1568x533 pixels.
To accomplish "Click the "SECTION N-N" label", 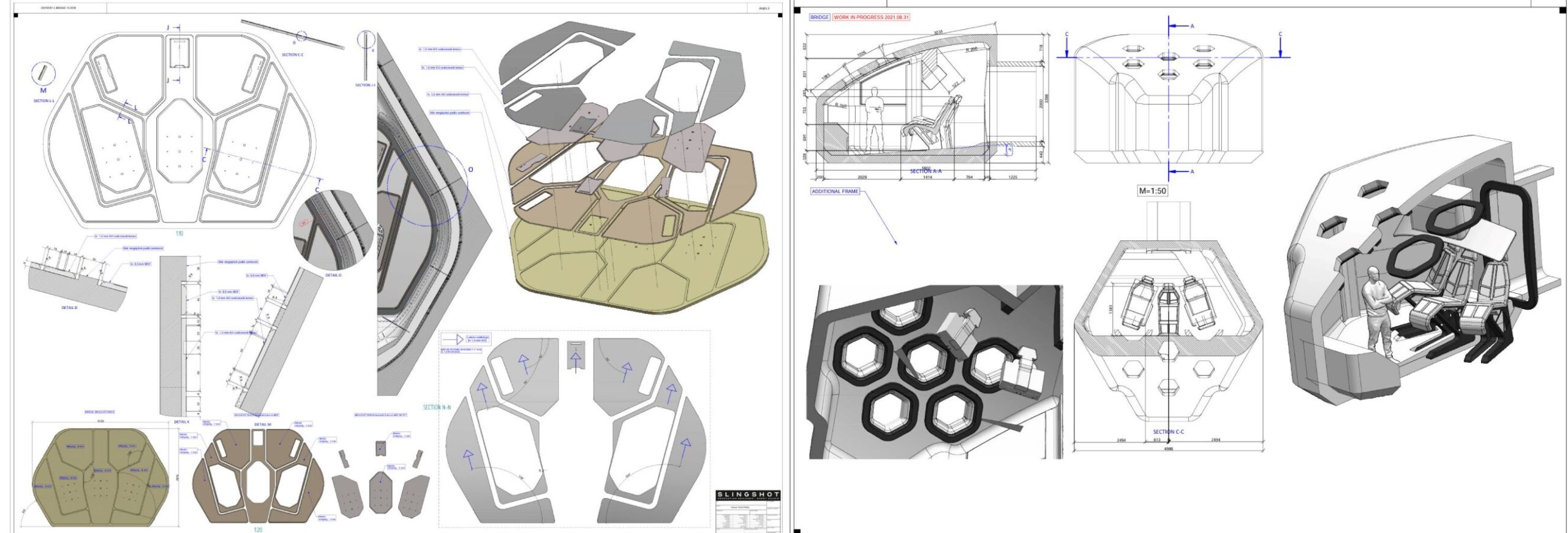I will (437, 407).
